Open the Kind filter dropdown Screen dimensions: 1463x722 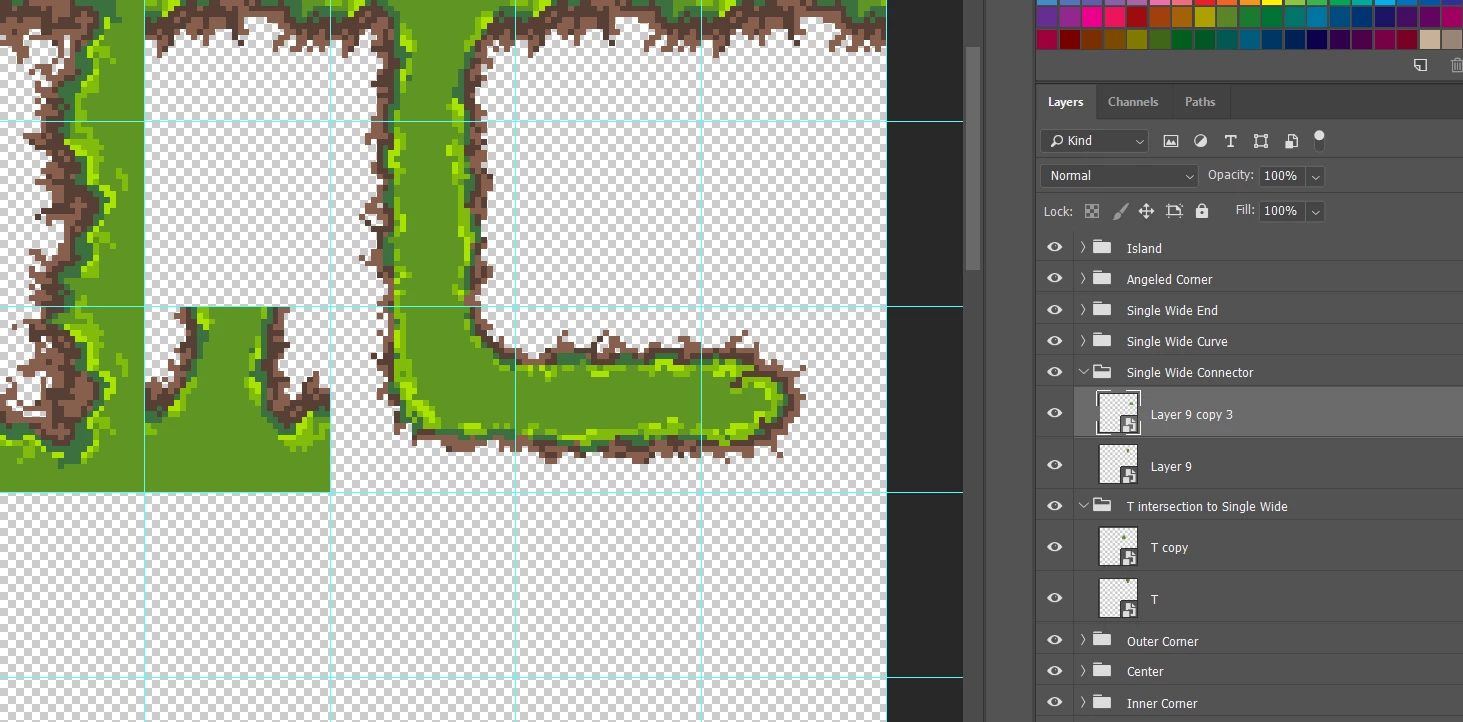(x=1094, y=141)
